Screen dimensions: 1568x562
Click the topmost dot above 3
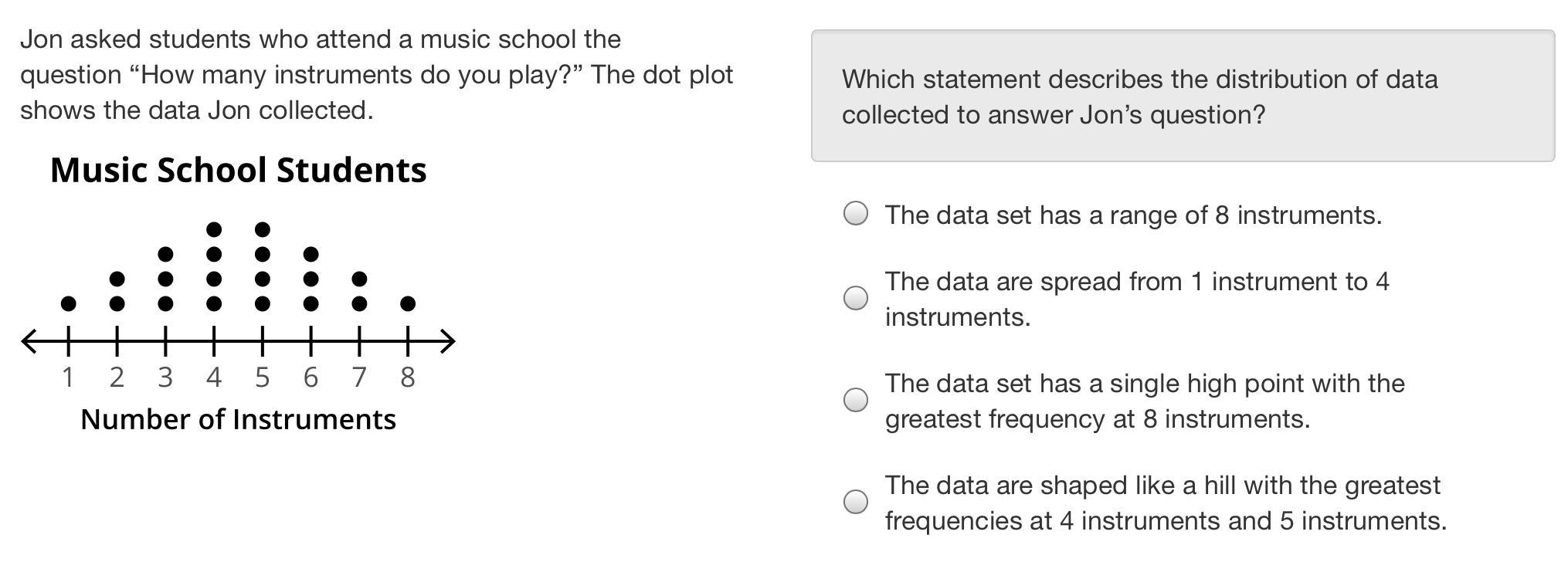click(x=165, y=254)
